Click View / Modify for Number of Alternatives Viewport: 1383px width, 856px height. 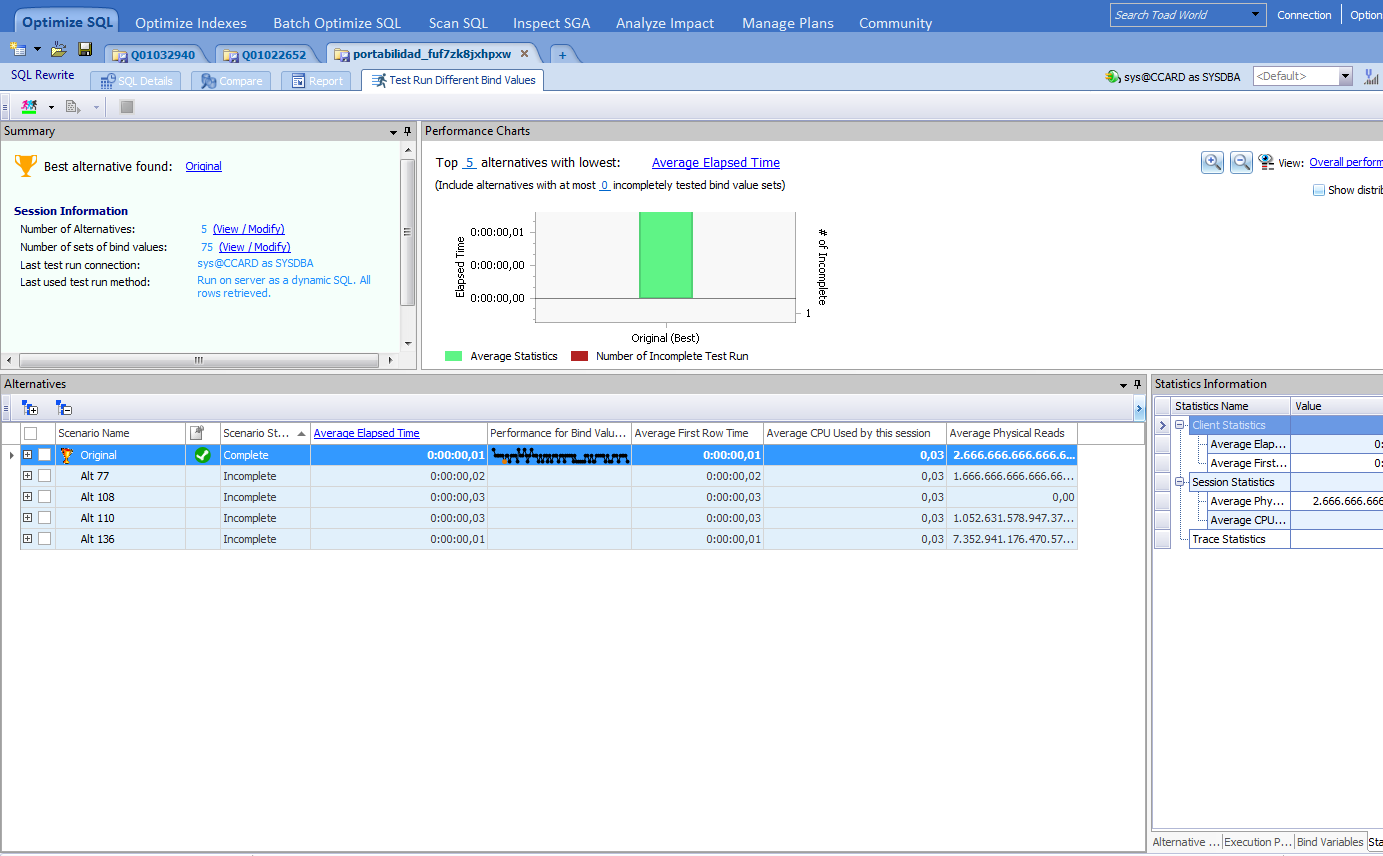249,229
